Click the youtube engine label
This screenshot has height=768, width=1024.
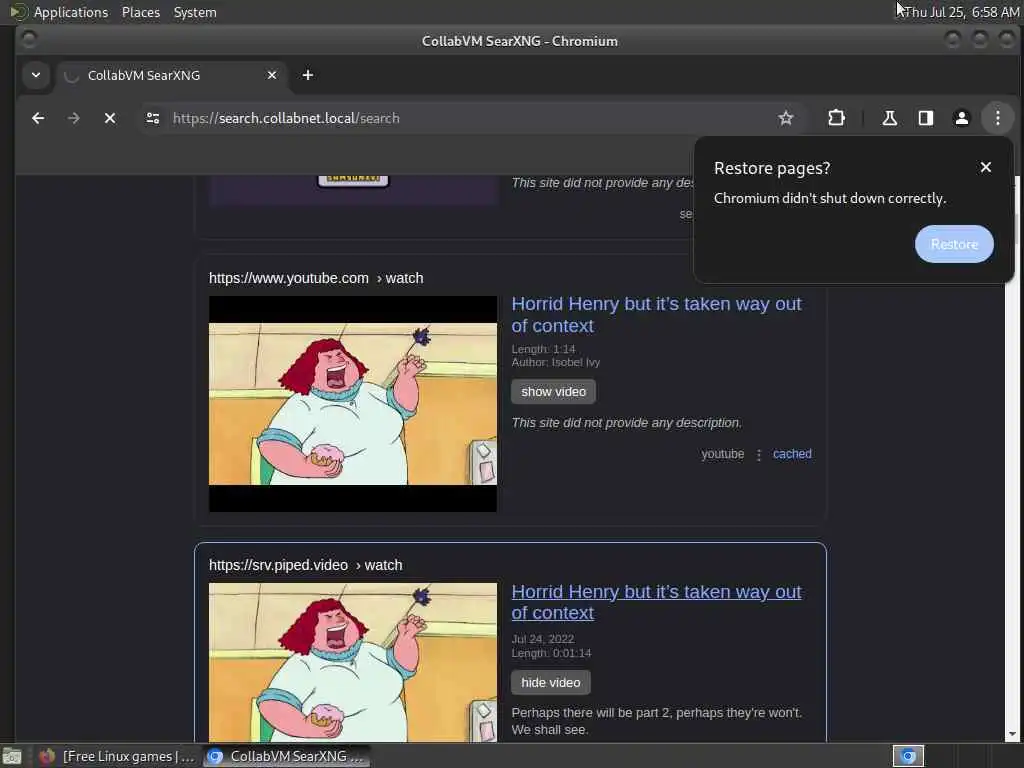tap(722, 454)
